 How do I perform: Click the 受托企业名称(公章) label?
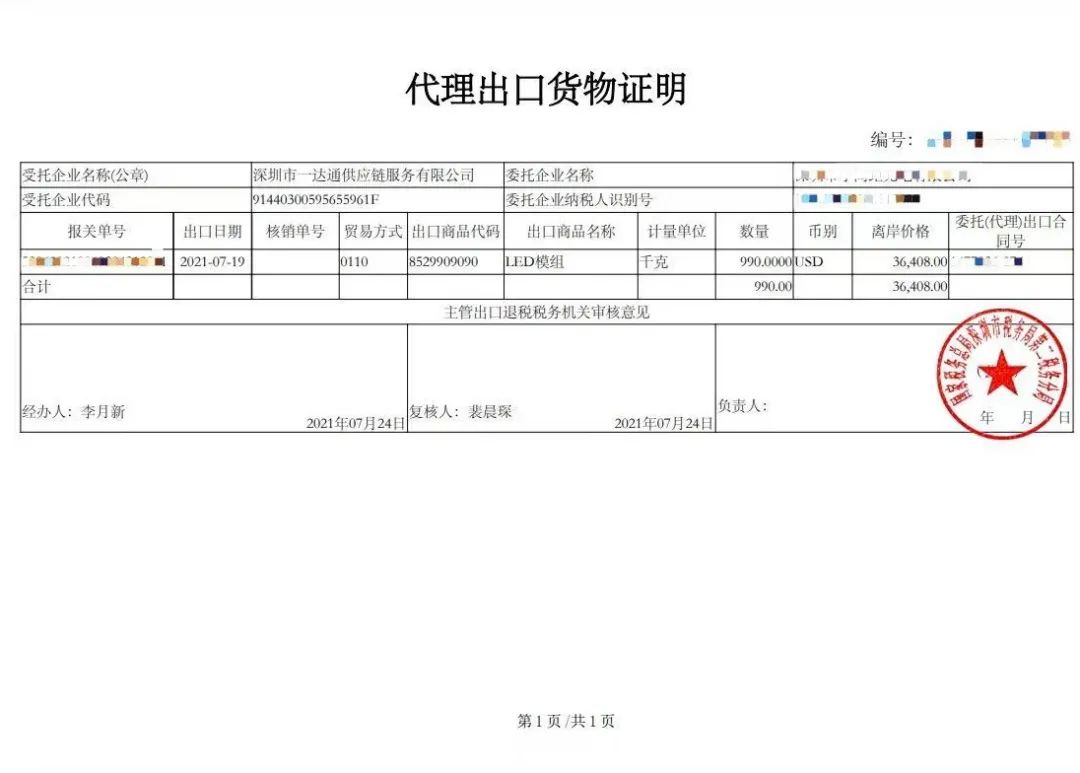coord(85,176)
